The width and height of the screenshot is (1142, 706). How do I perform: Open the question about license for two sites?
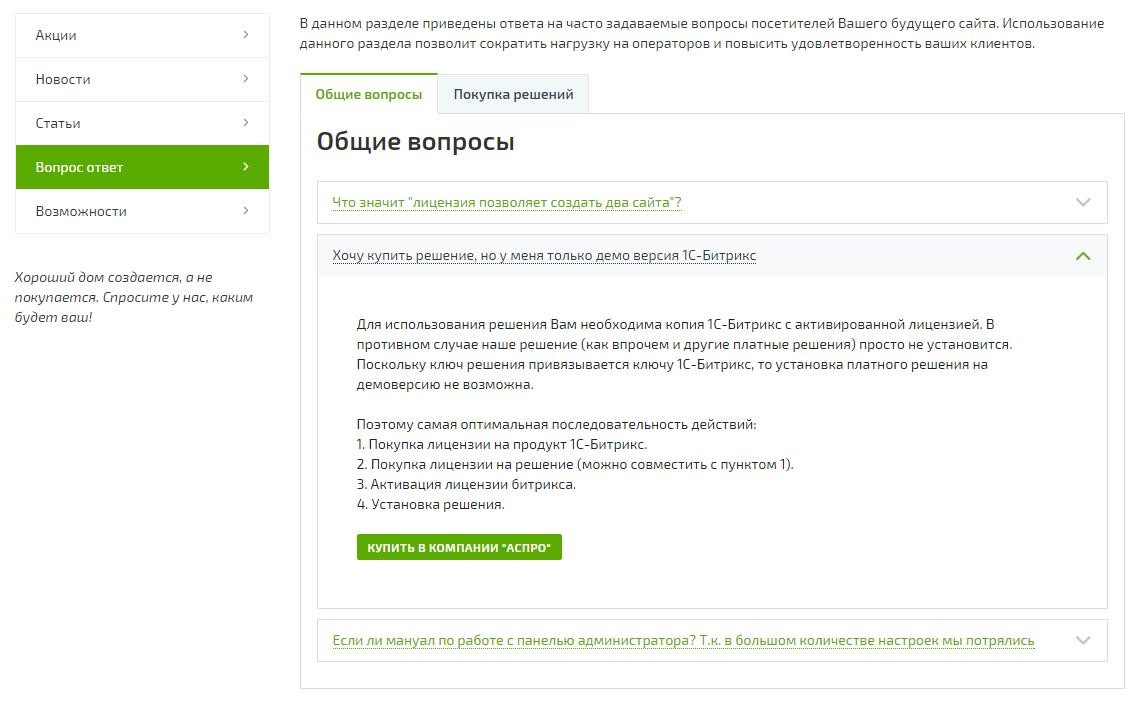click(x=506, y=203)
